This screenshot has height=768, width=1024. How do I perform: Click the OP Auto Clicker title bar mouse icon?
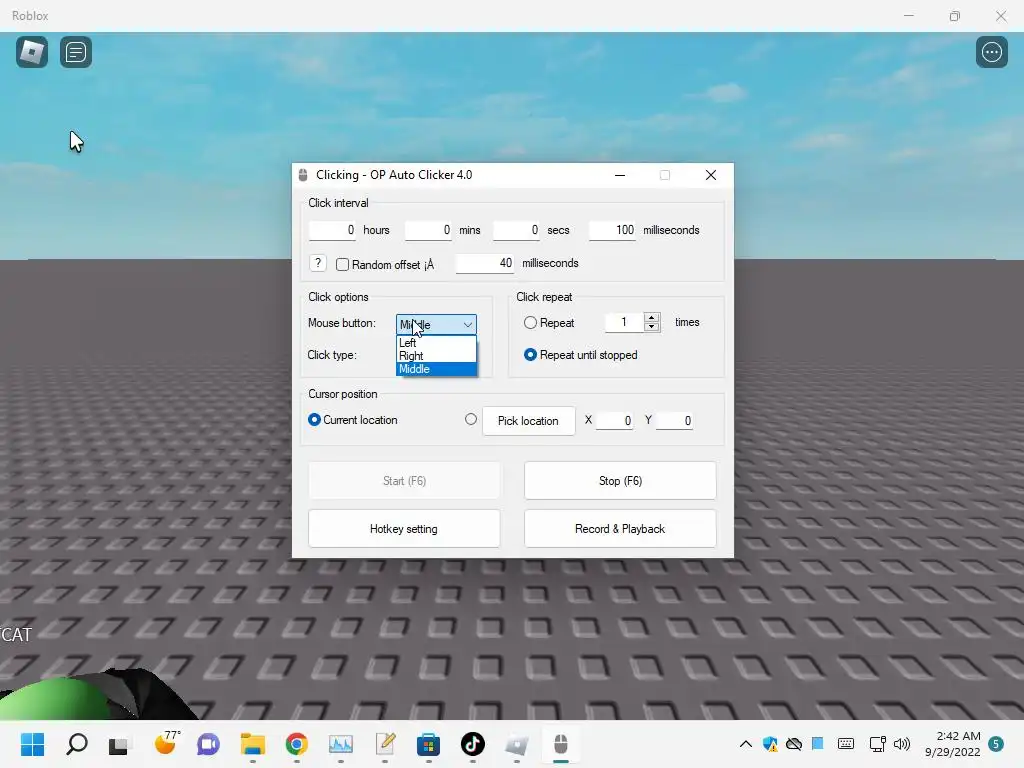(x=303, y=175)
